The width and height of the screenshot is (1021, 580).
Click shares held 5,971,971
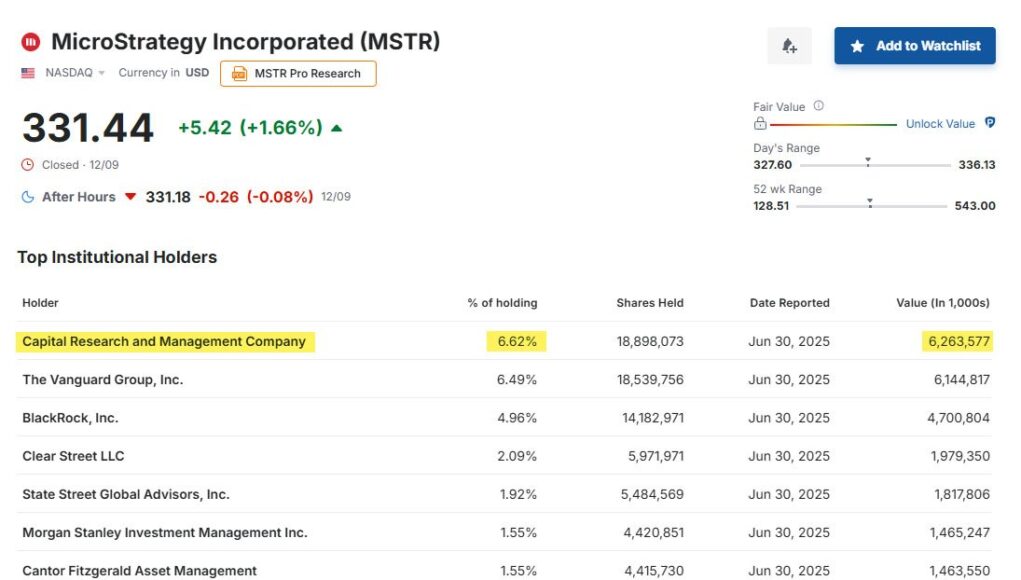656,456
